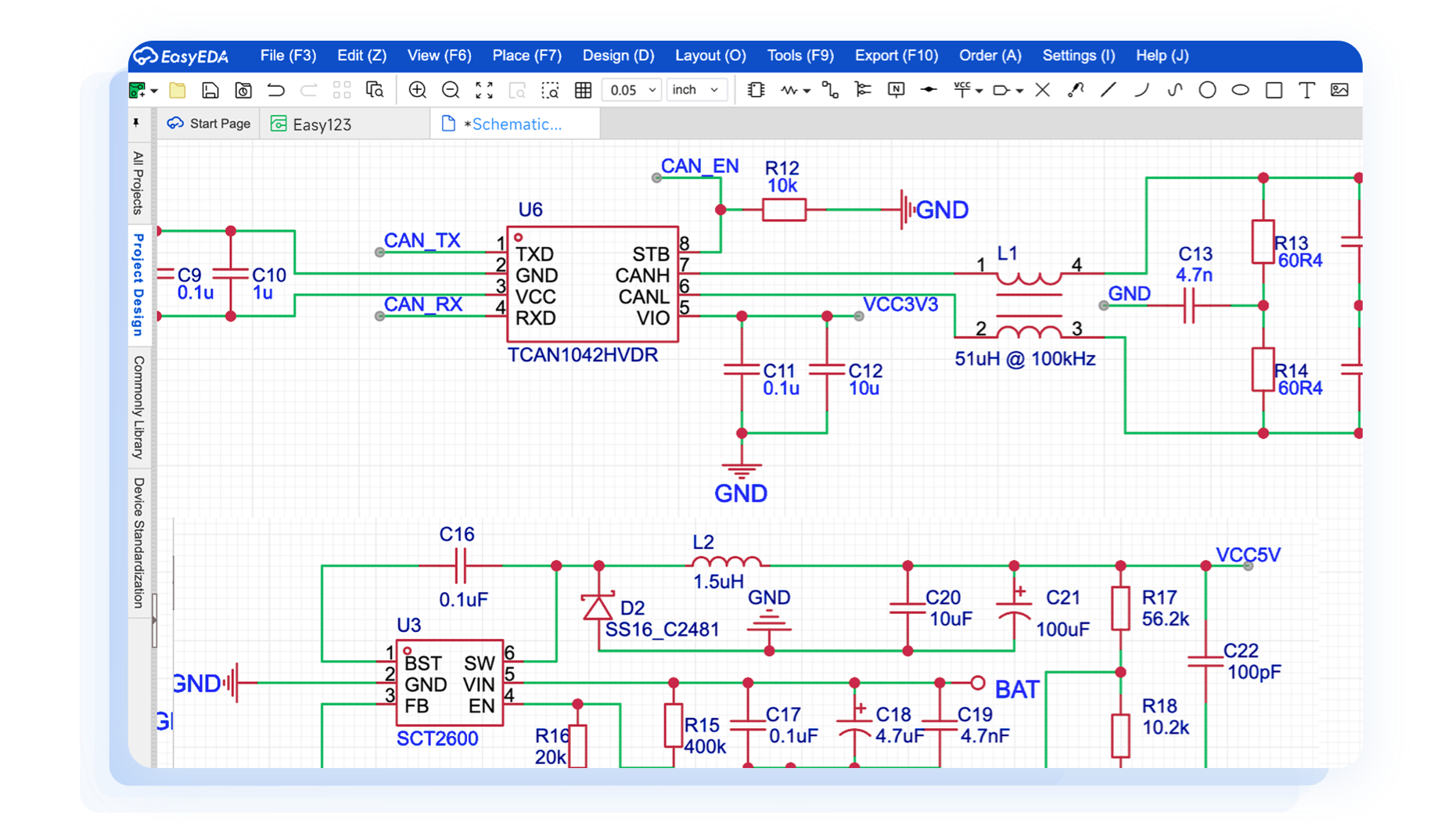Open the inch unit dropdown

pyautogui.click(x=695, y=90)
